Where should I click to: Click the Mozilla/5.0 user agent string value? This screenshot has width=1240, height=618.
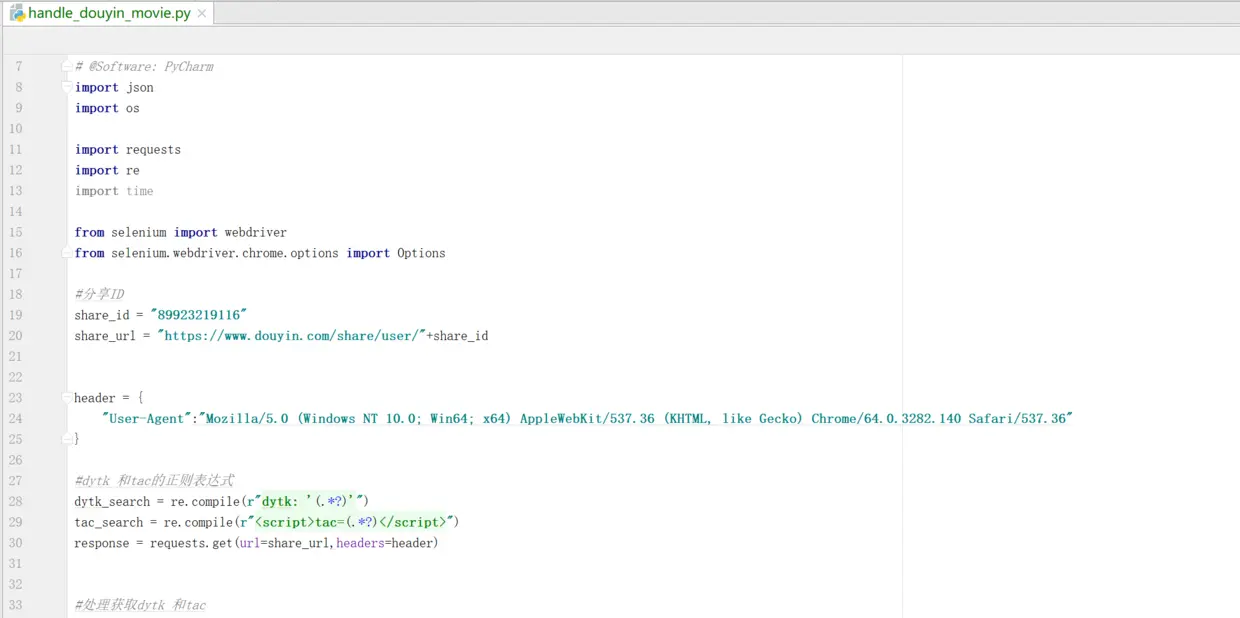[x=636, y=419]
